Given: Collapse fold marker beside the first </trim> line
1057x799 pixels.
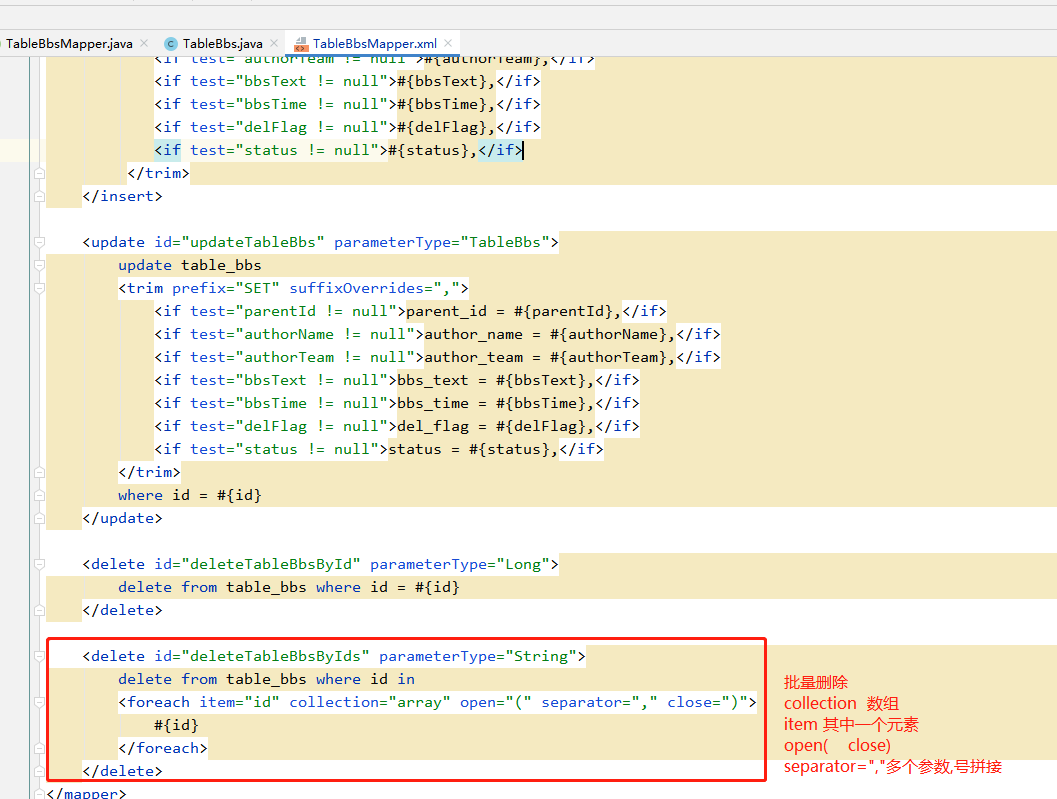Looking at the screenshot, I should (39, 173).
